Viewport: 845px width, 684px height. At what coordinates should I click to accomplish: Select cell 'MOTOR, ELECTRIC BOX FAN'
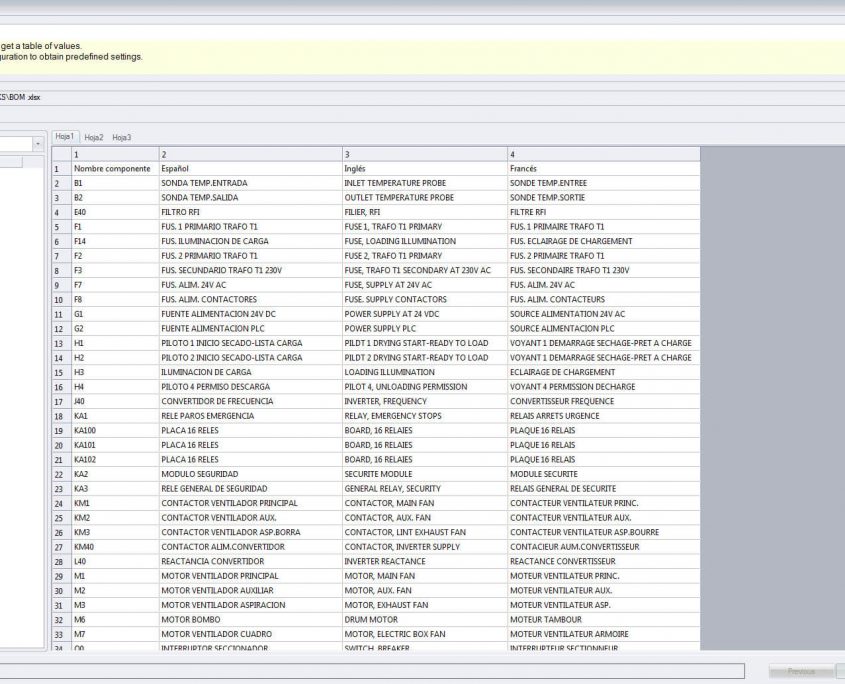pos(425,634)
